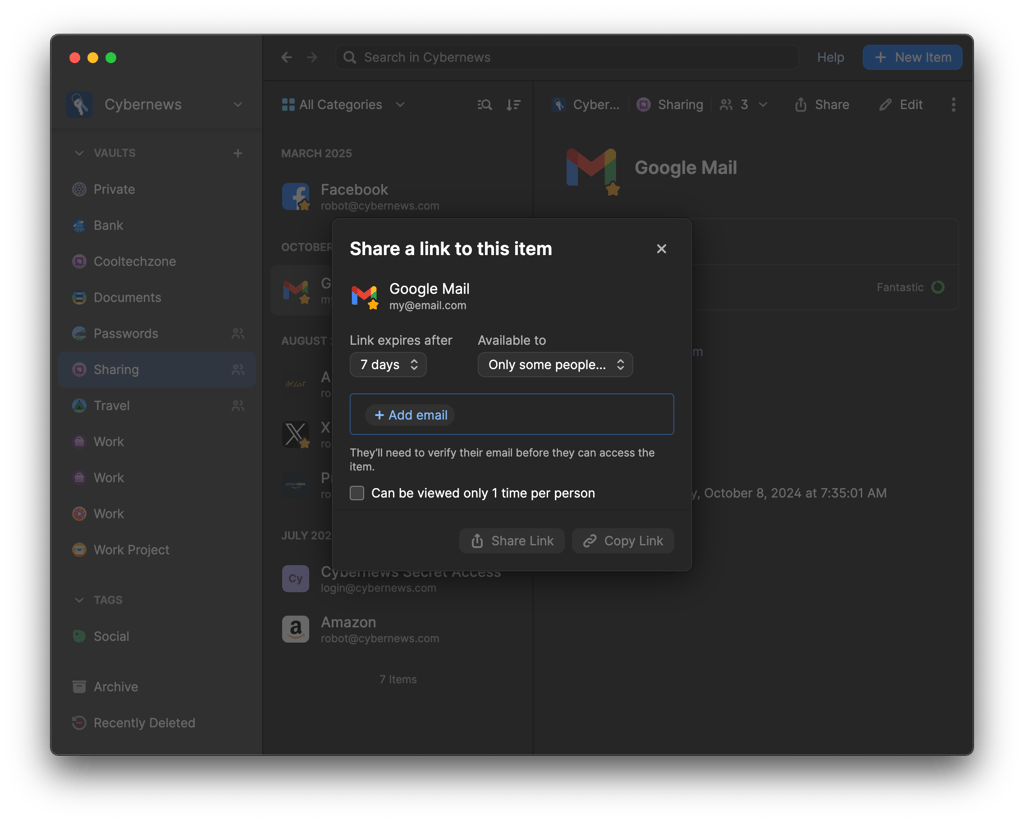1024x822 pixels.
Task: Click the Sharing vault shared people icon
Action: (238, 370)
